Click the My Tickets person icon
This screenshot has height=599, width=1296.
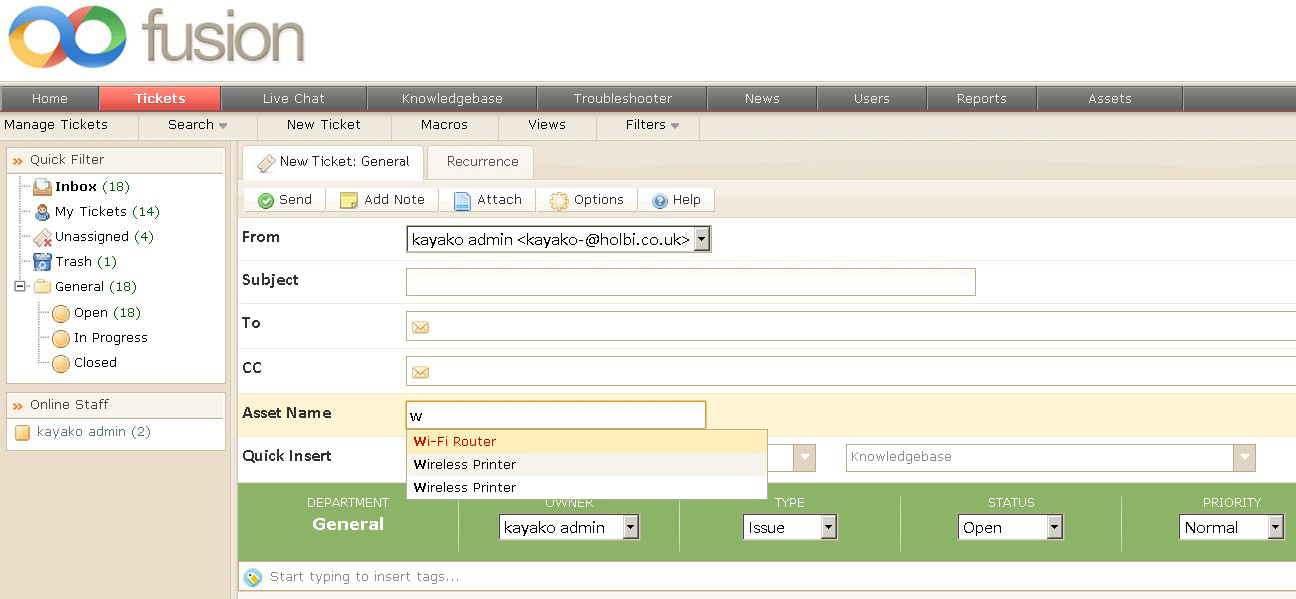tap(42, 212)
